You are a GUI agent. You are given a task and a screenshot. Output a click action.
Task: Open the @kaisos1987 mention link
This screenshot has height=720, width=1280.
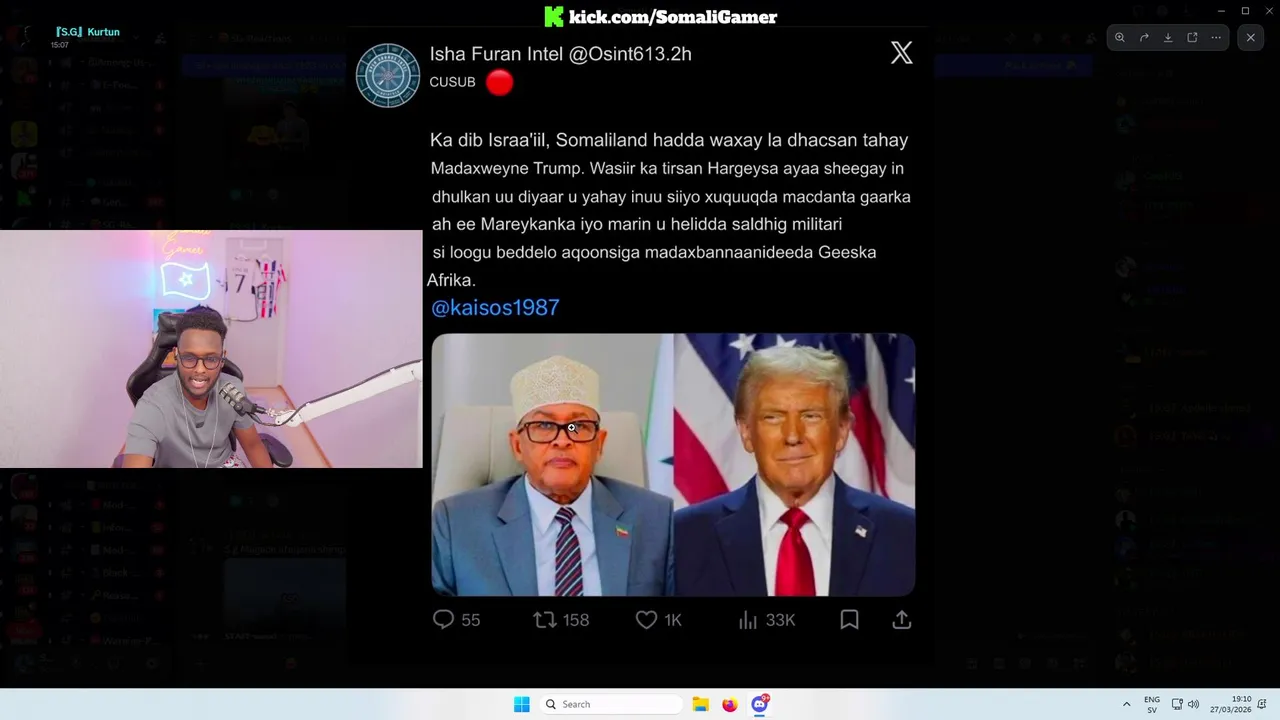coord(495,308)
